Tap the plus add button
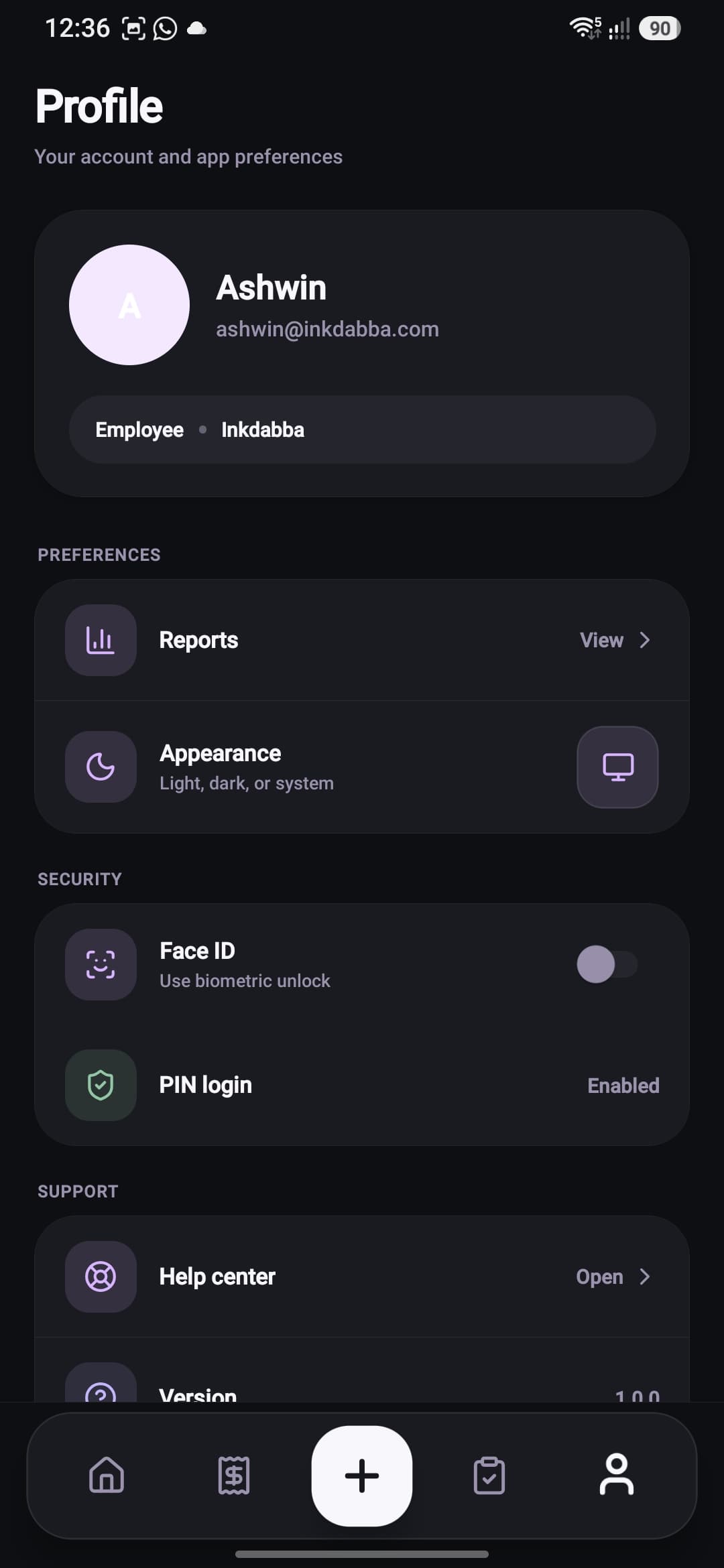724x1568 pixels. click(362, 1476)
